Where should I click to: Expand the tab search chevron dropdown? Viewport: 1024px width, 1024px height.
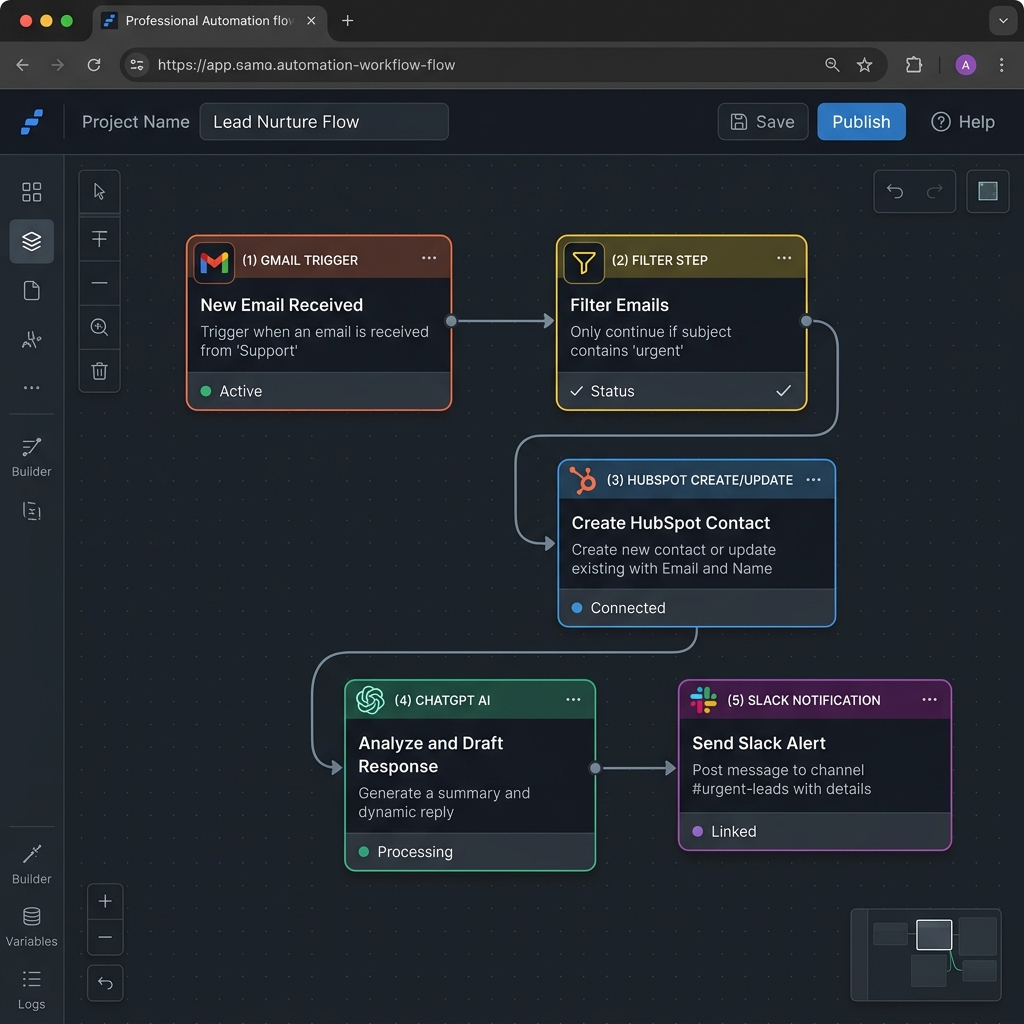pos(1003,21)
